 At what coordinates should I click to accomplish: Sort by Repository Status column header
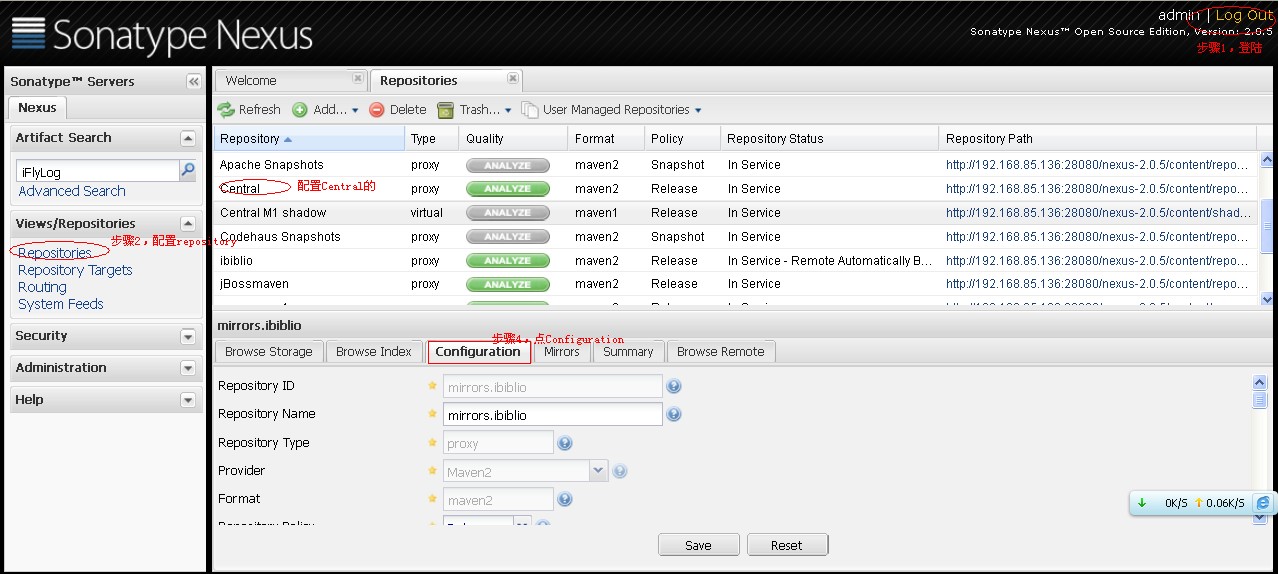(830, 139)
